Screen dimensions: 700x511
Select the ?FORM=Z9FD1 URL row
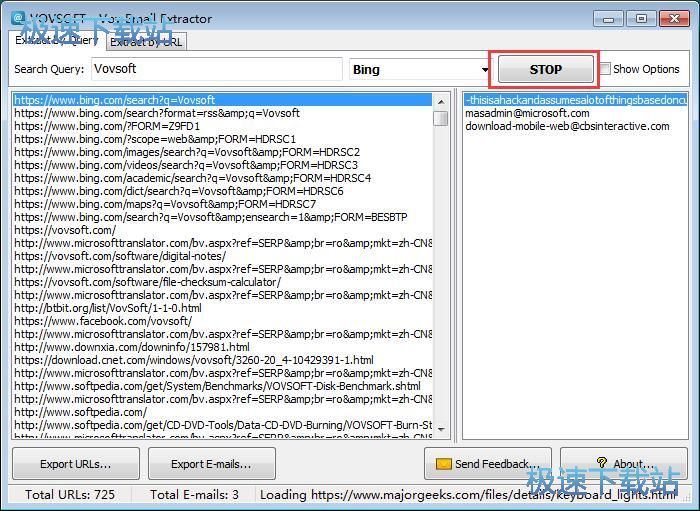[222, 126]
